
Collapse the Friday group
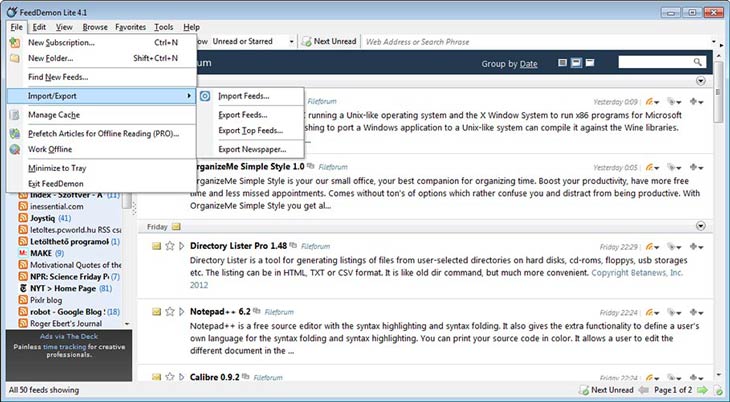701,226
